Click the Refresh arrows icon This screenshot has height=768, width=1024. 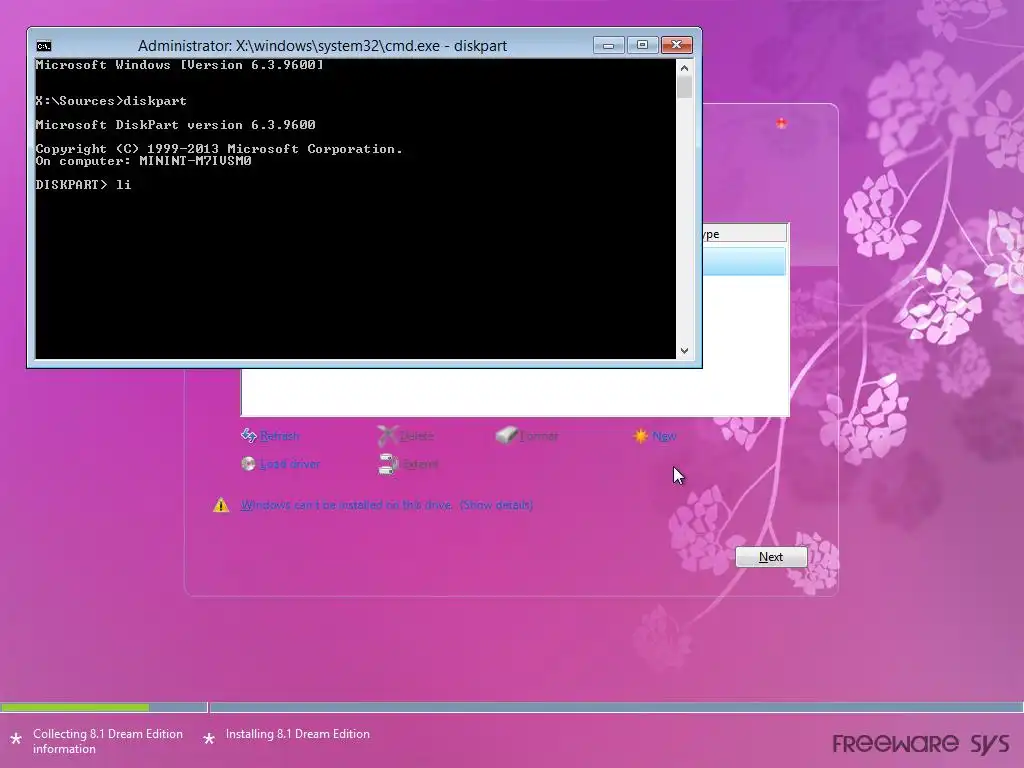pyautogui.click(x=249, y=436)
